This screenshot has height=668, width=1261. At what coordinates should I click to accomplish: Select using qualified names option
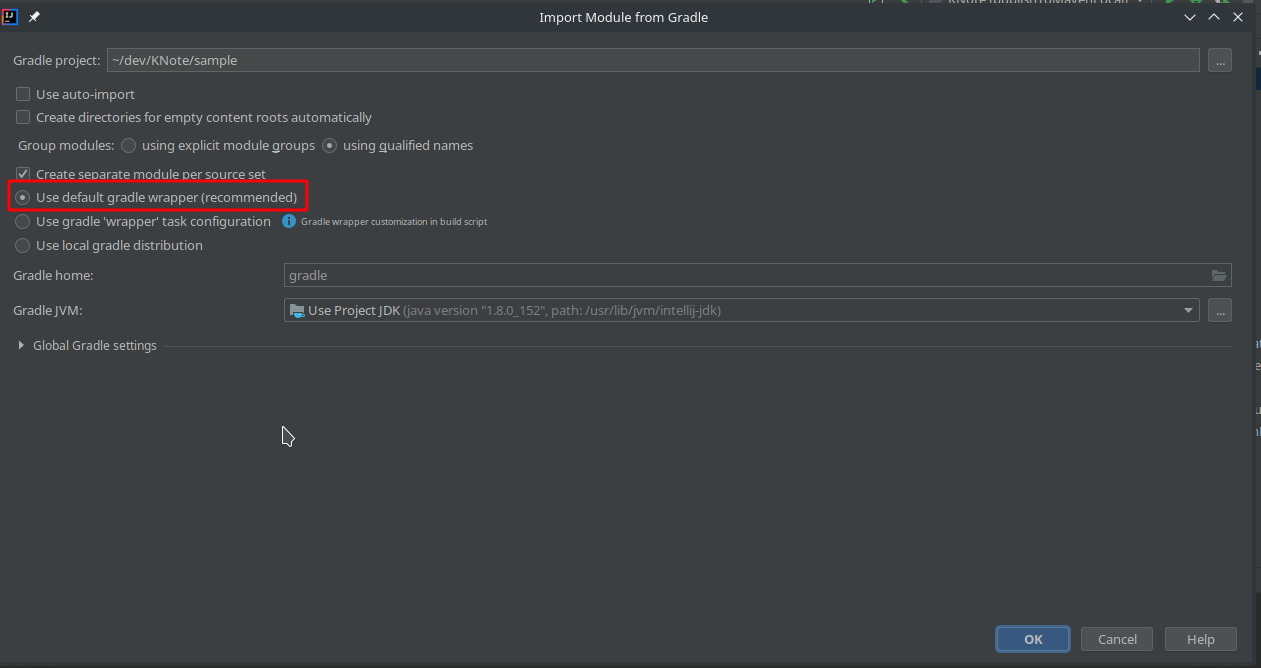click(329, 145)
